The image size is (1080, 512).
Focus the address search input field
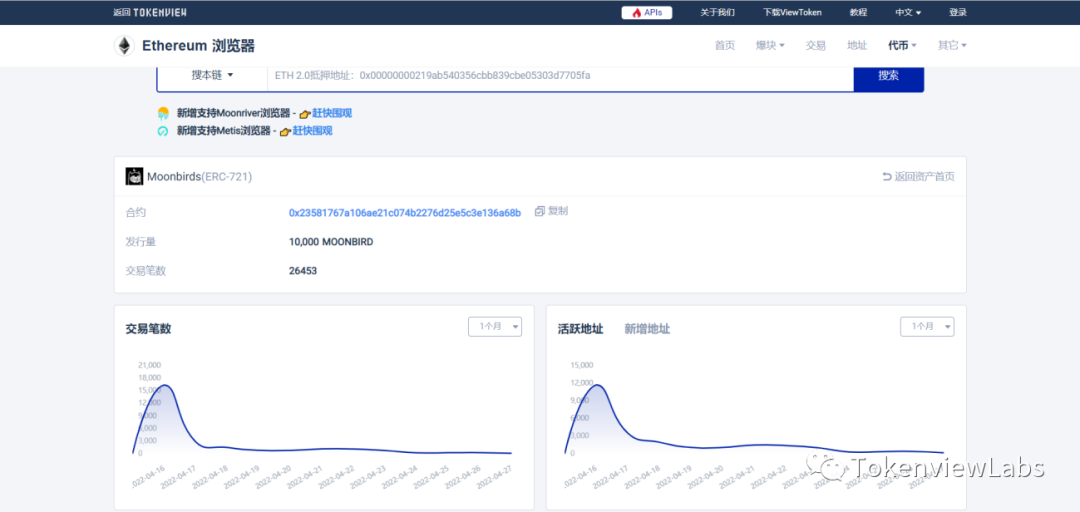pyautogui.click(x=560, y=76)
